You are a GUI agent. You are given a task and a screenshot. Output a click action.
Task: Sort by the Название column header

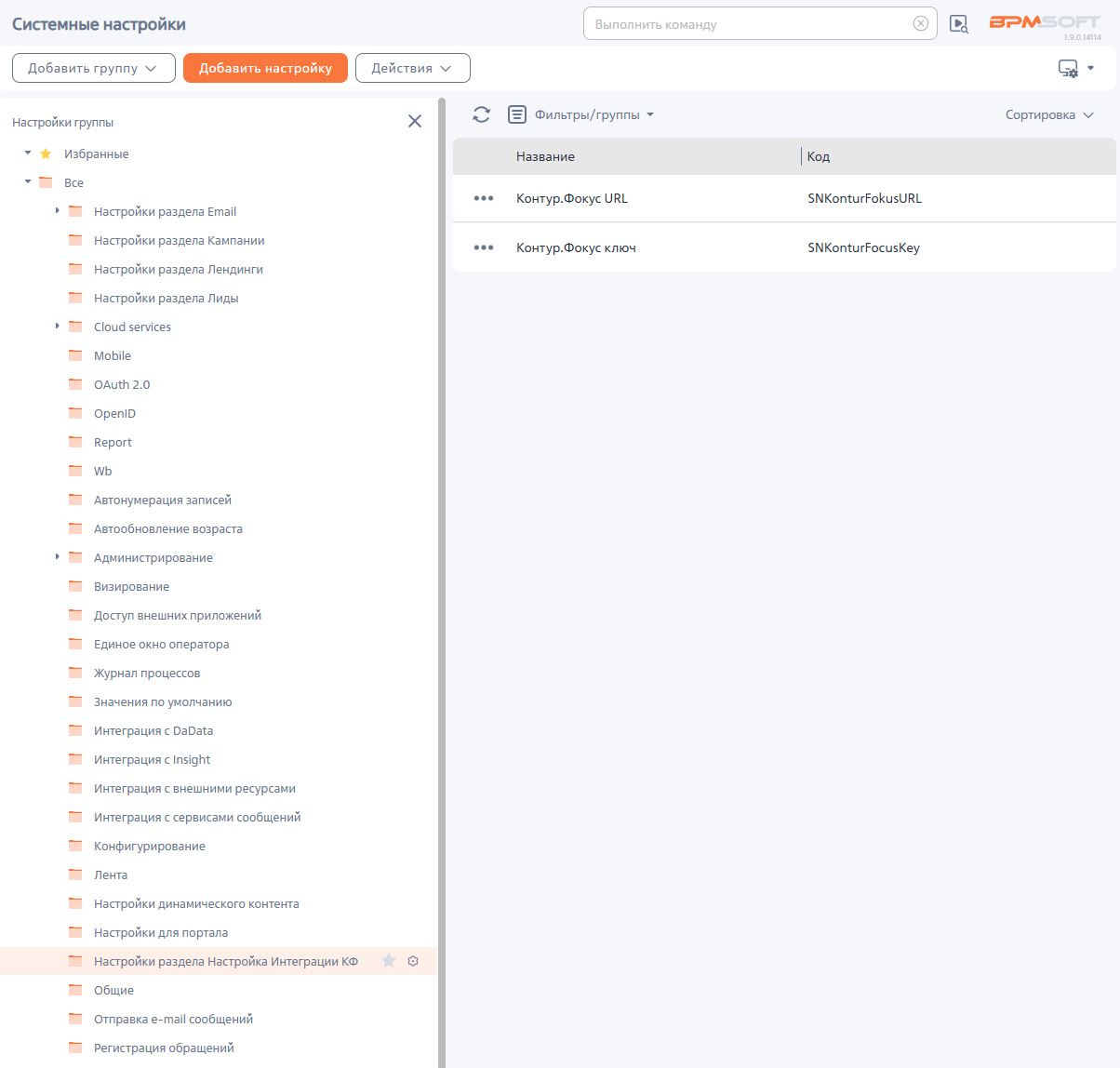pos(545,156)
